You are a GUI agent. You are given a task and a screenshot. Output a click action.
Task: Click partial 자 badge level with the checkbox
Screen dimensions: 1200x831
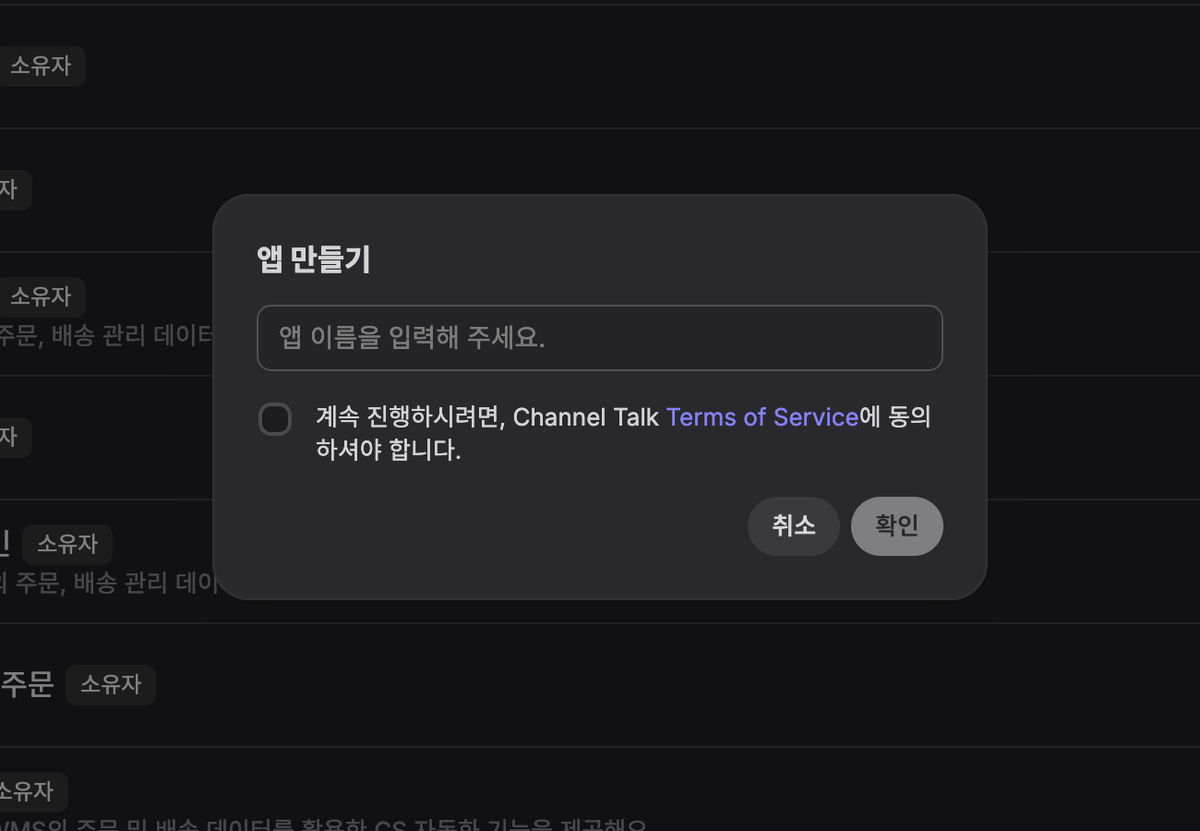[10, 438]
